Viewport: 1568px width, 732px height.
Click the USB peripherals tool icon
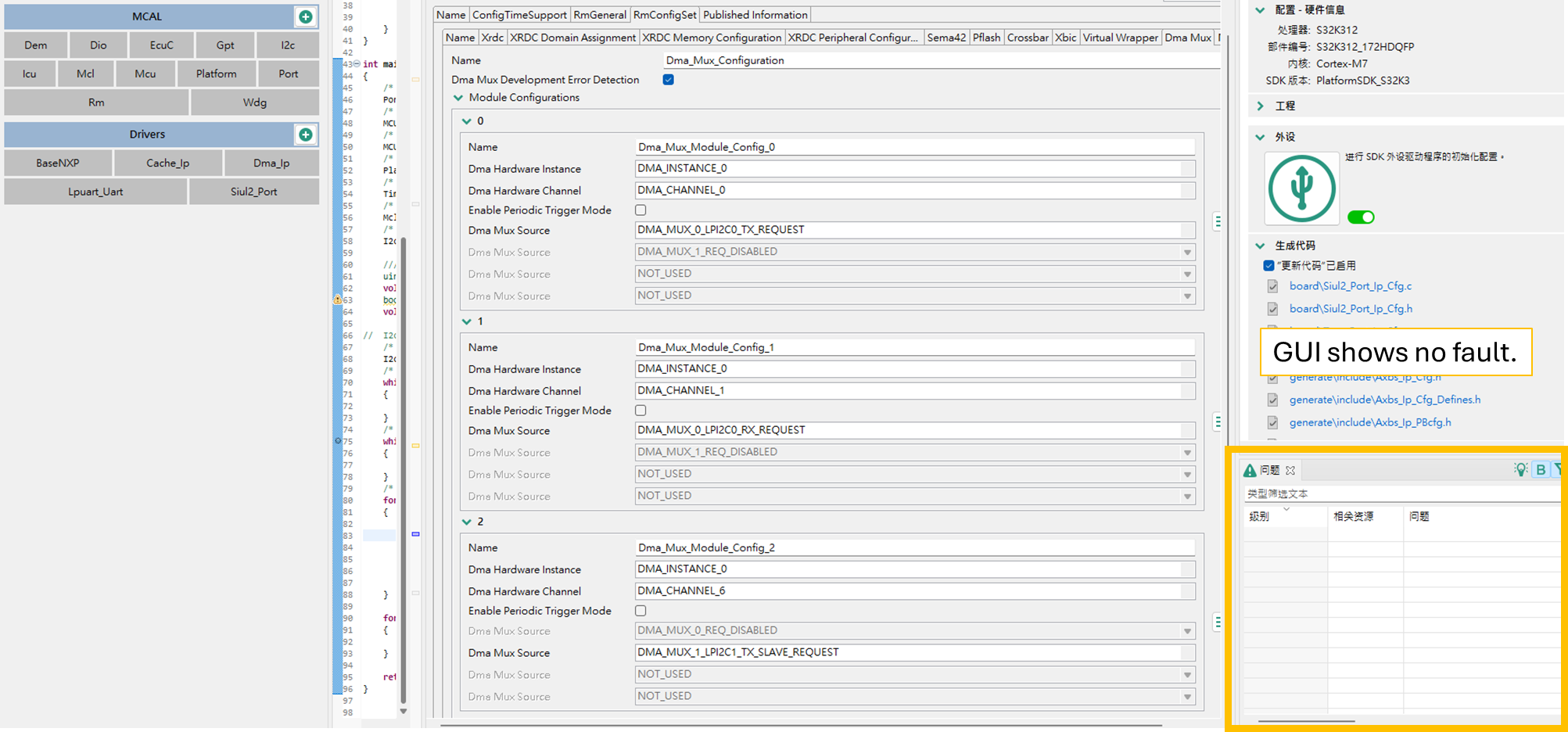tap(1301, 188)
